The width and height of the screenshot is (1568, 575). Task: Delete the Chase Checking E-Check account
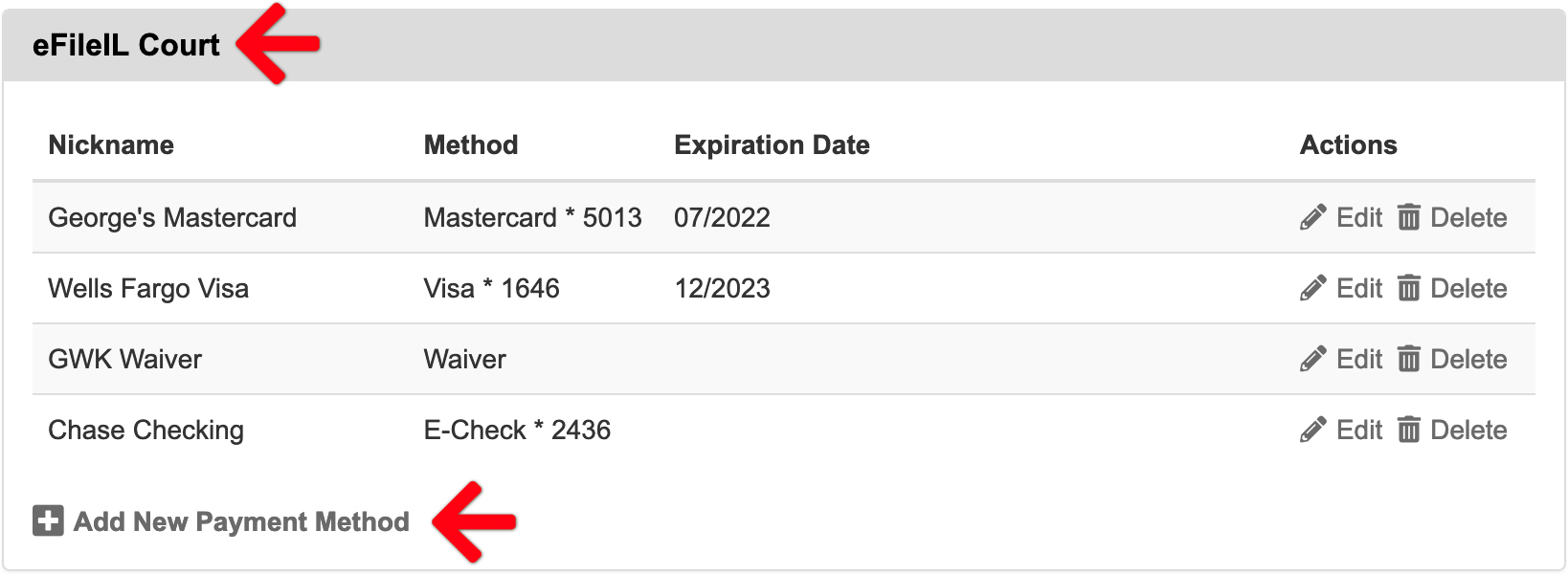click(x=1452, y=430)
